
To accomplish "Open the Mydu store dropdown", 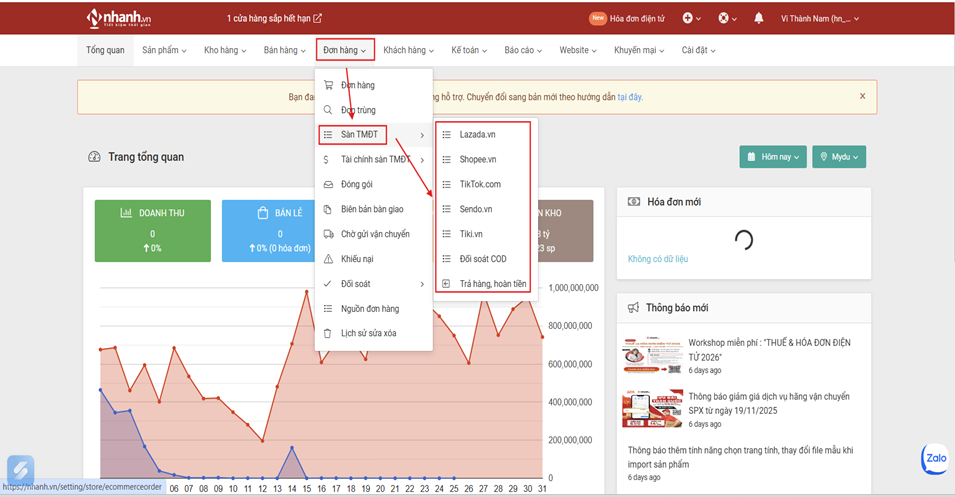I will point(839,157).
